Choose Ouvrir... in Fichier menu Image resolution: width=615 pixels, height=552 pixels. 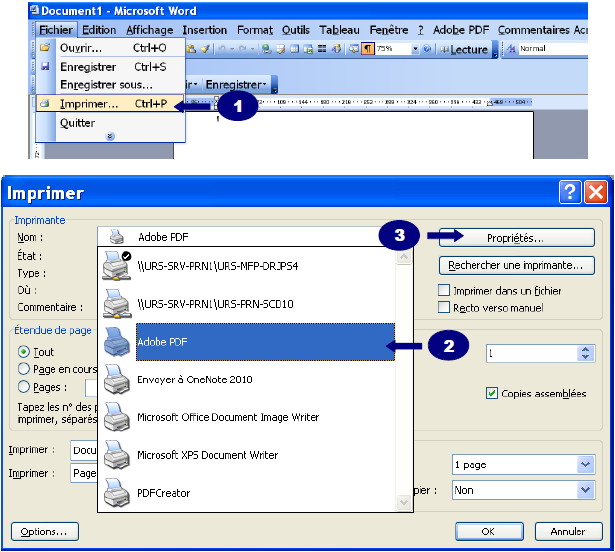tap(110, 48)
